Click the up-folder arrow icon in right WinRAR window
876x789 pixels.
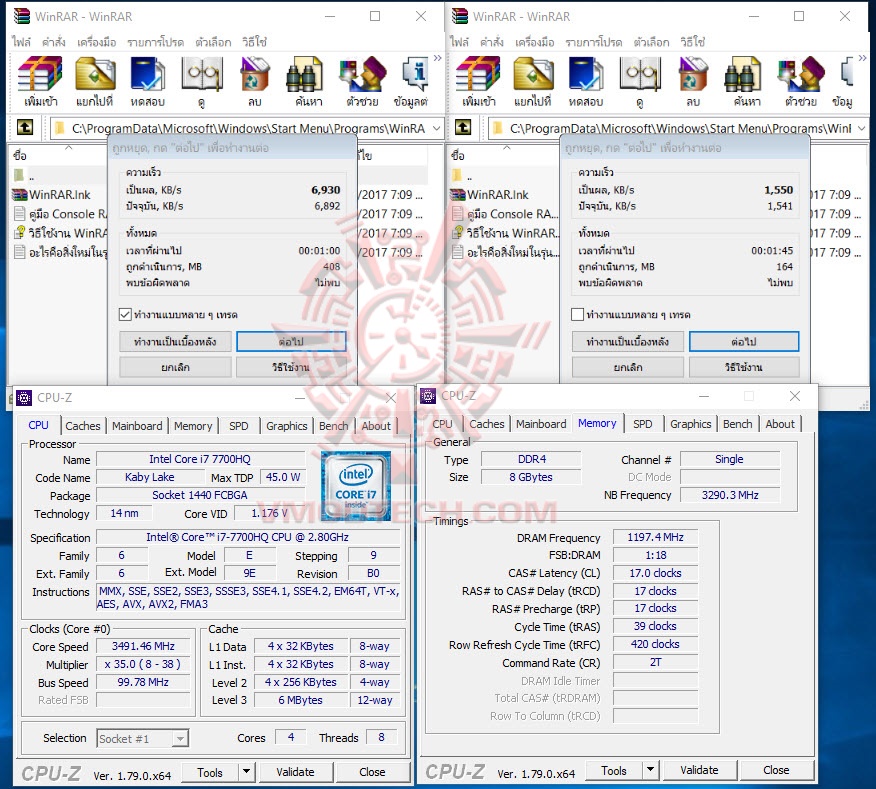click(x=463, y=128)
